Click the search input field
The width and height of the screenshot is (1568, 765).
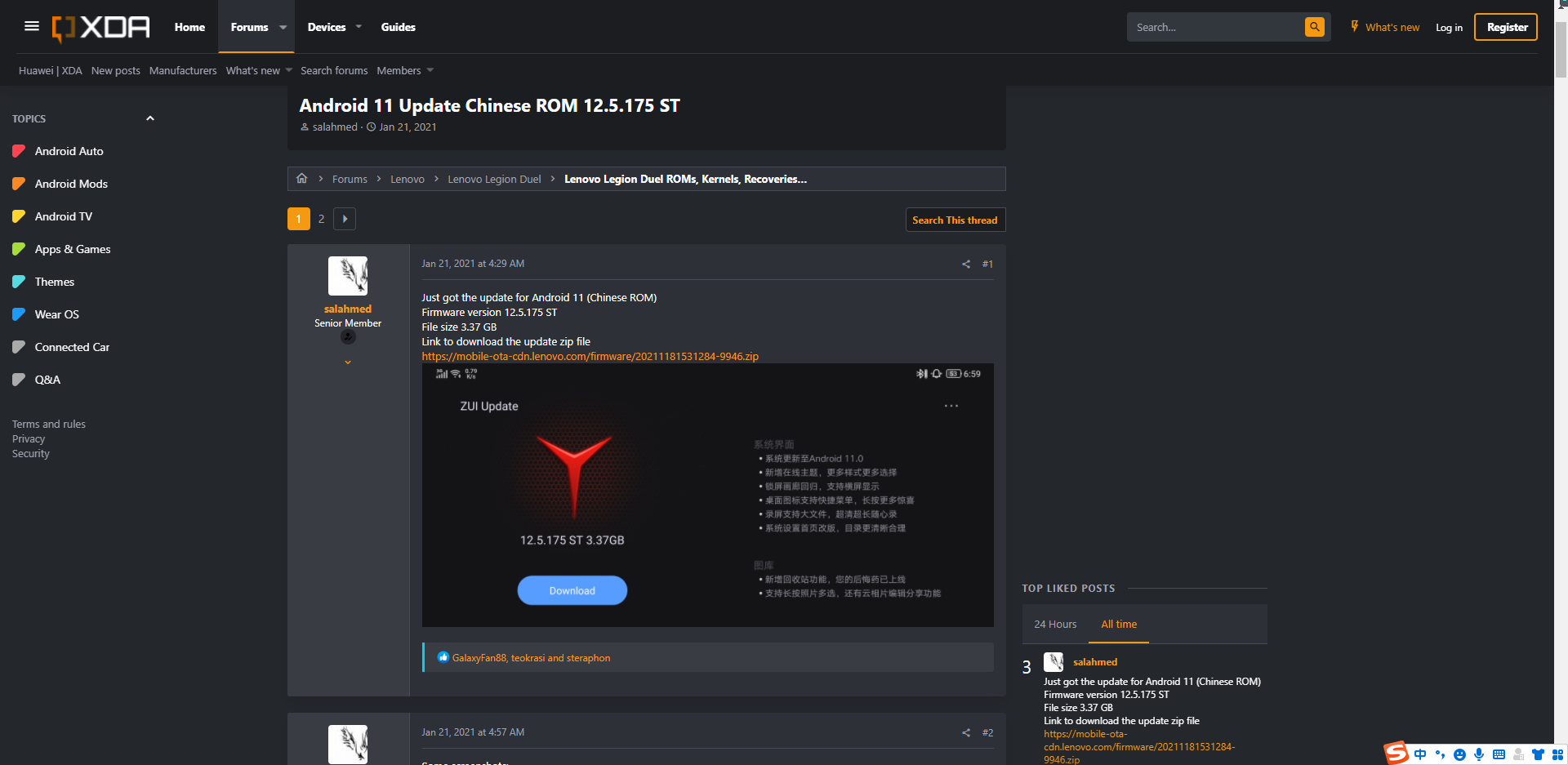(1217, 27)
